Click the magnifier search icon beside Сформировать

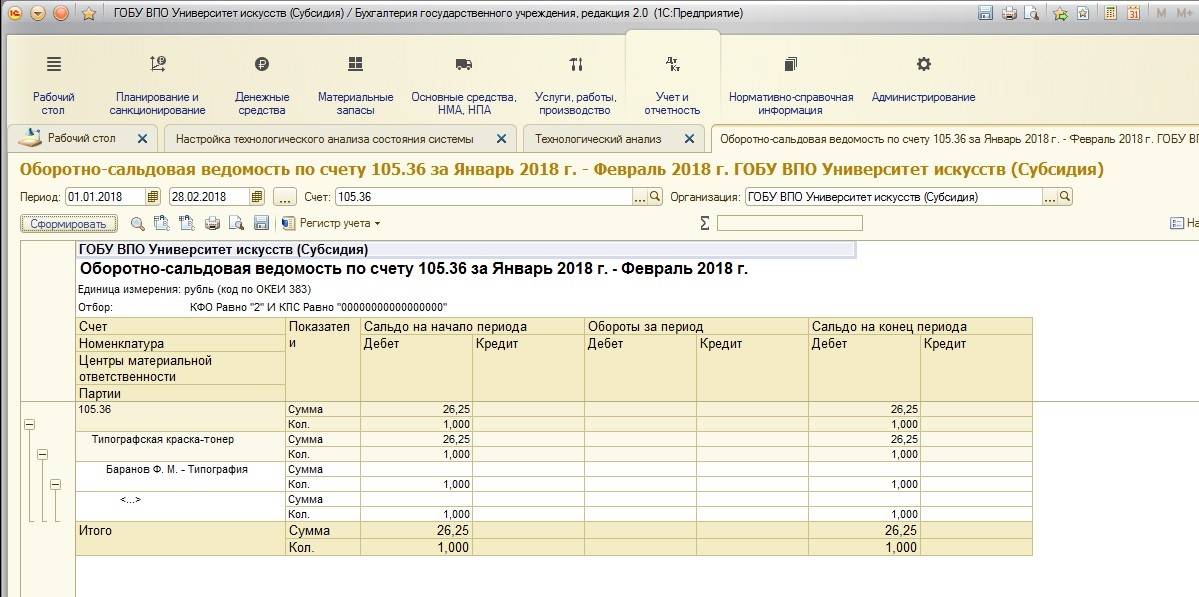138,223
